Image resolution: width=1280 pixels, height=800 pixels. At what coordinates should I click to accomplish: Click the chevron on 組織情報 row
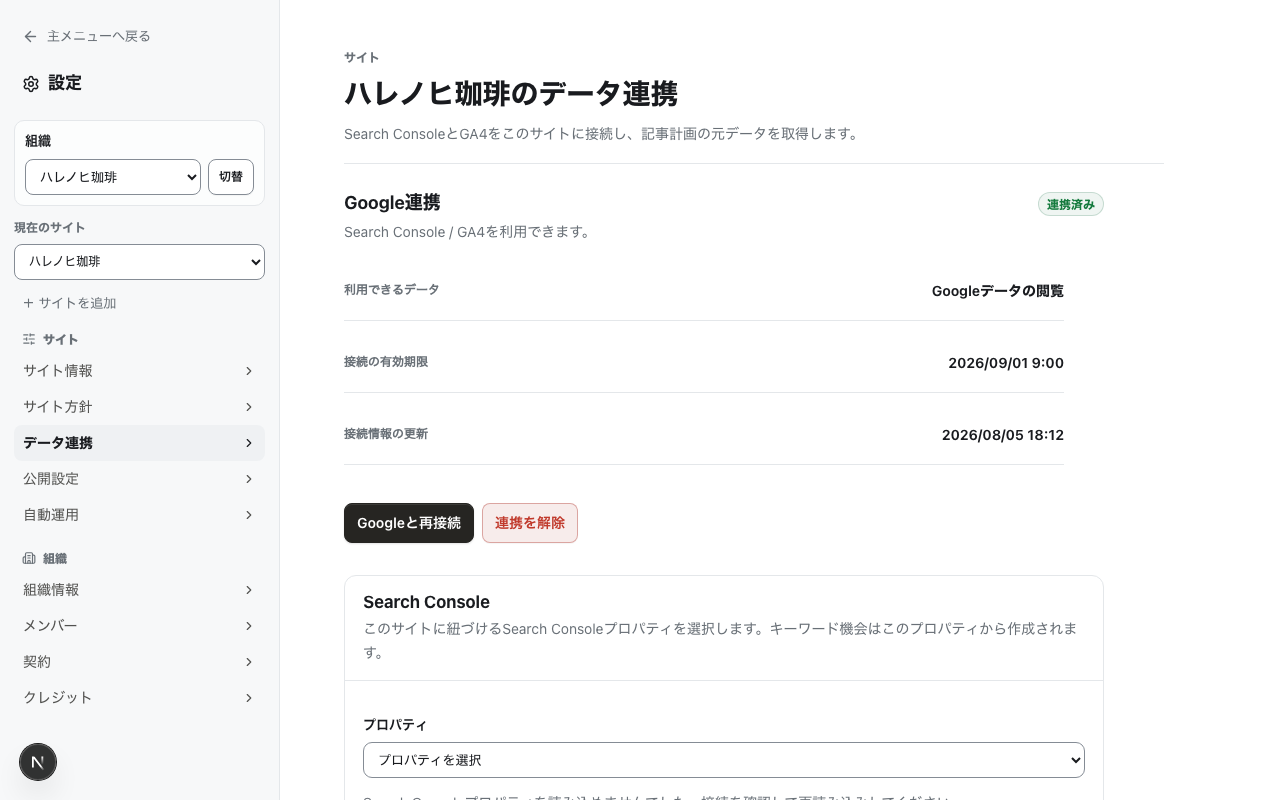click(x=249, y=590)
